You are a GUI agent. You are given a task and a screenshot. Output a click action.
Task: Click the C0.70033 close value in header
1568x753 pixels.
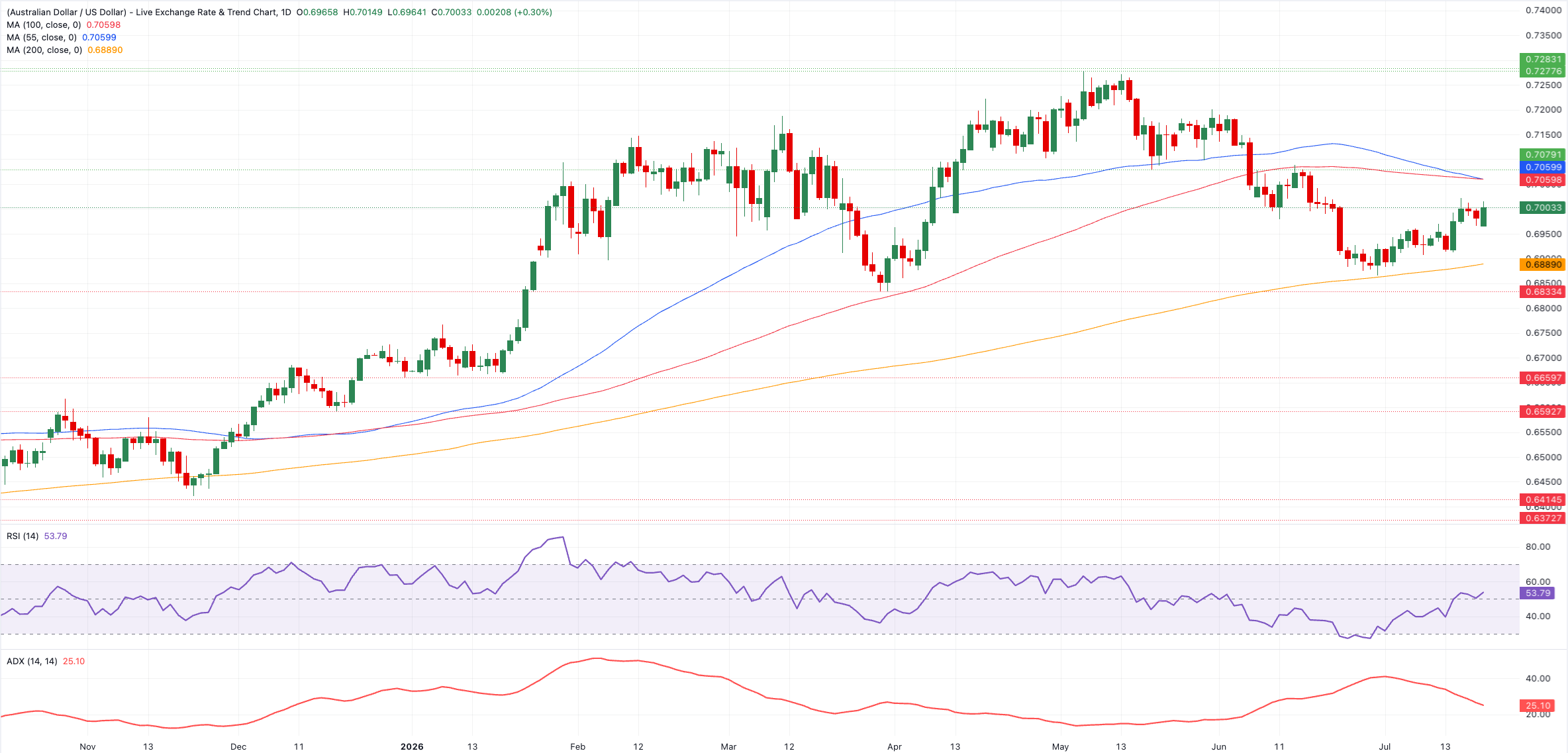[451, 12]
